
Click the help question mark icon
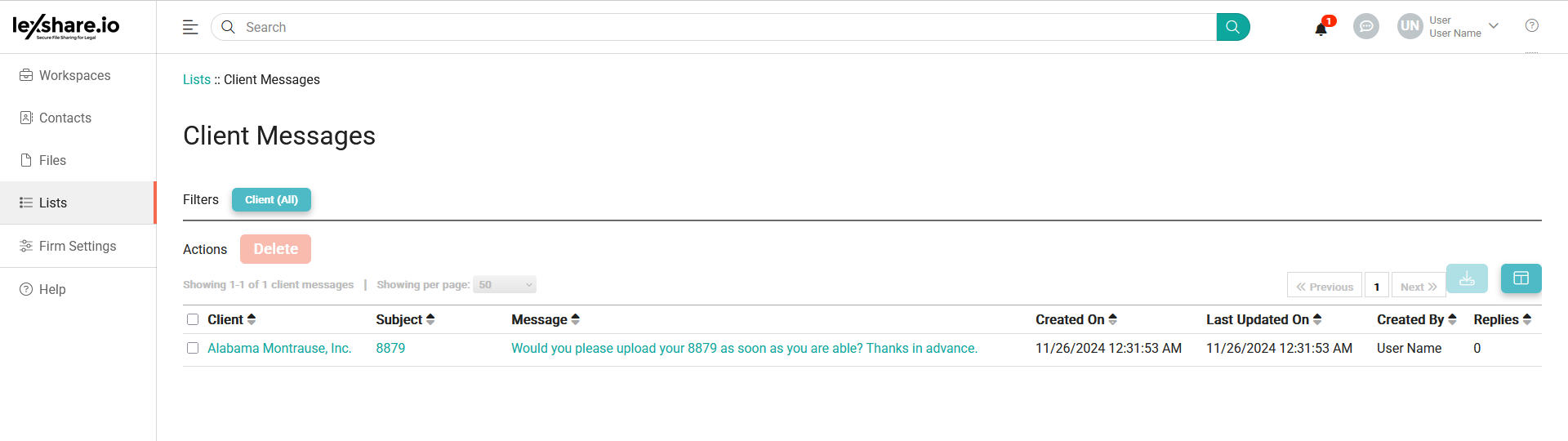(x=1531, y=26)
